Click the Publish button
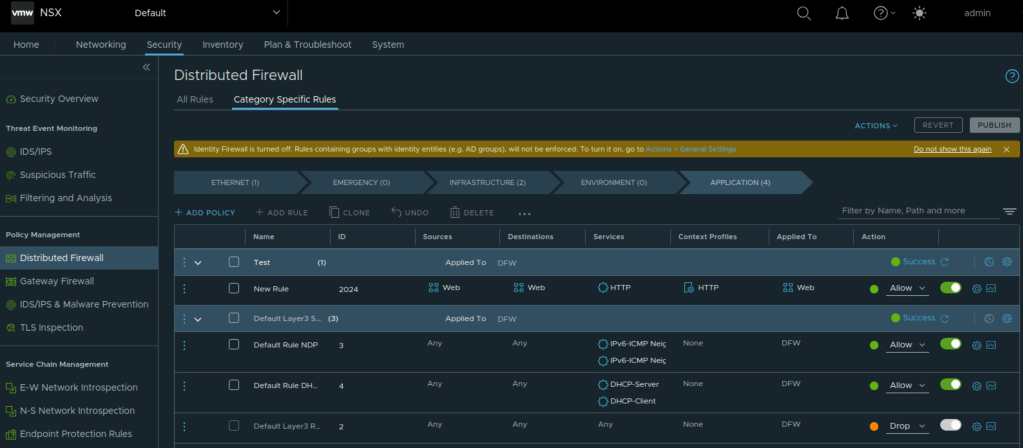Image resolution: width=1023 pixels, height=448 pixels. pos(994,125)
